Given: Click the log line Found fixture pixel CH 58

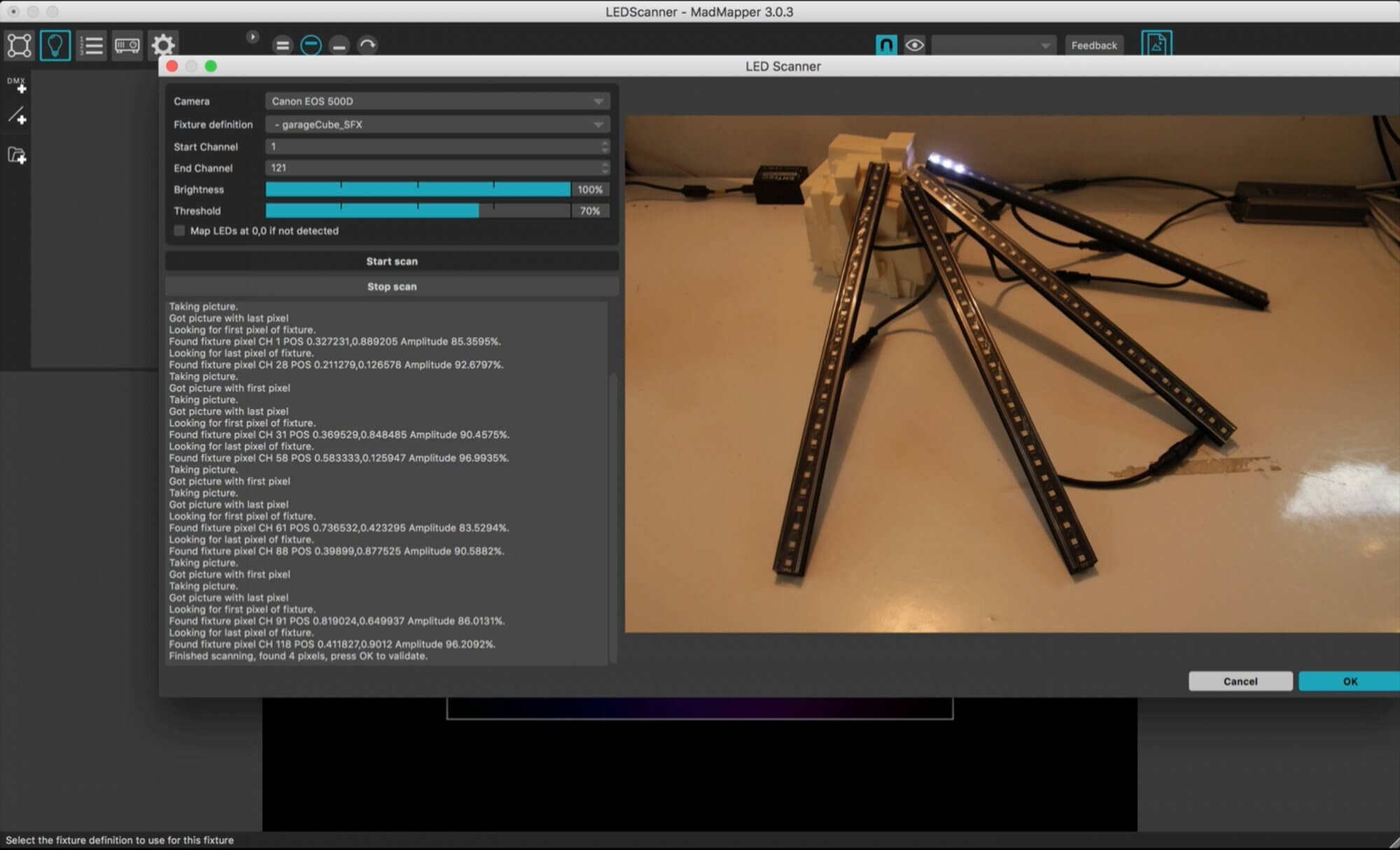Looking at the screenshot, I should pos(339,458).
